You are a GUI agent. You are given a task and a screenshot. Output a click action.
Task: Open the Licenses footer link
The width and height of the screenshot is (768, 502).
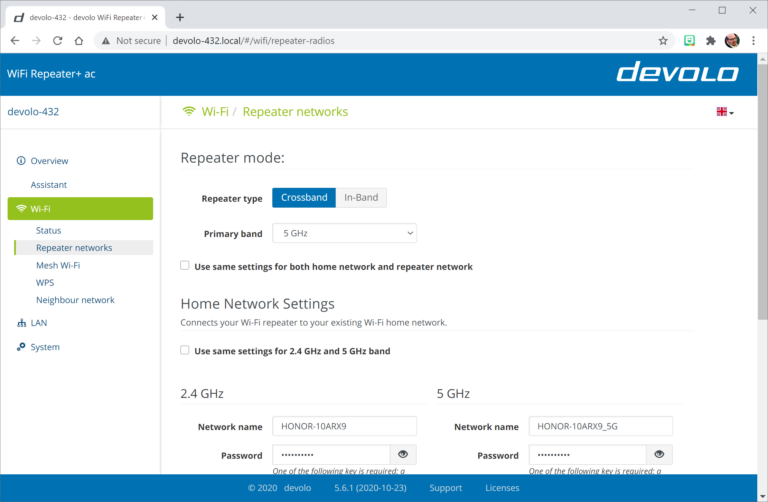coord(502,488)
